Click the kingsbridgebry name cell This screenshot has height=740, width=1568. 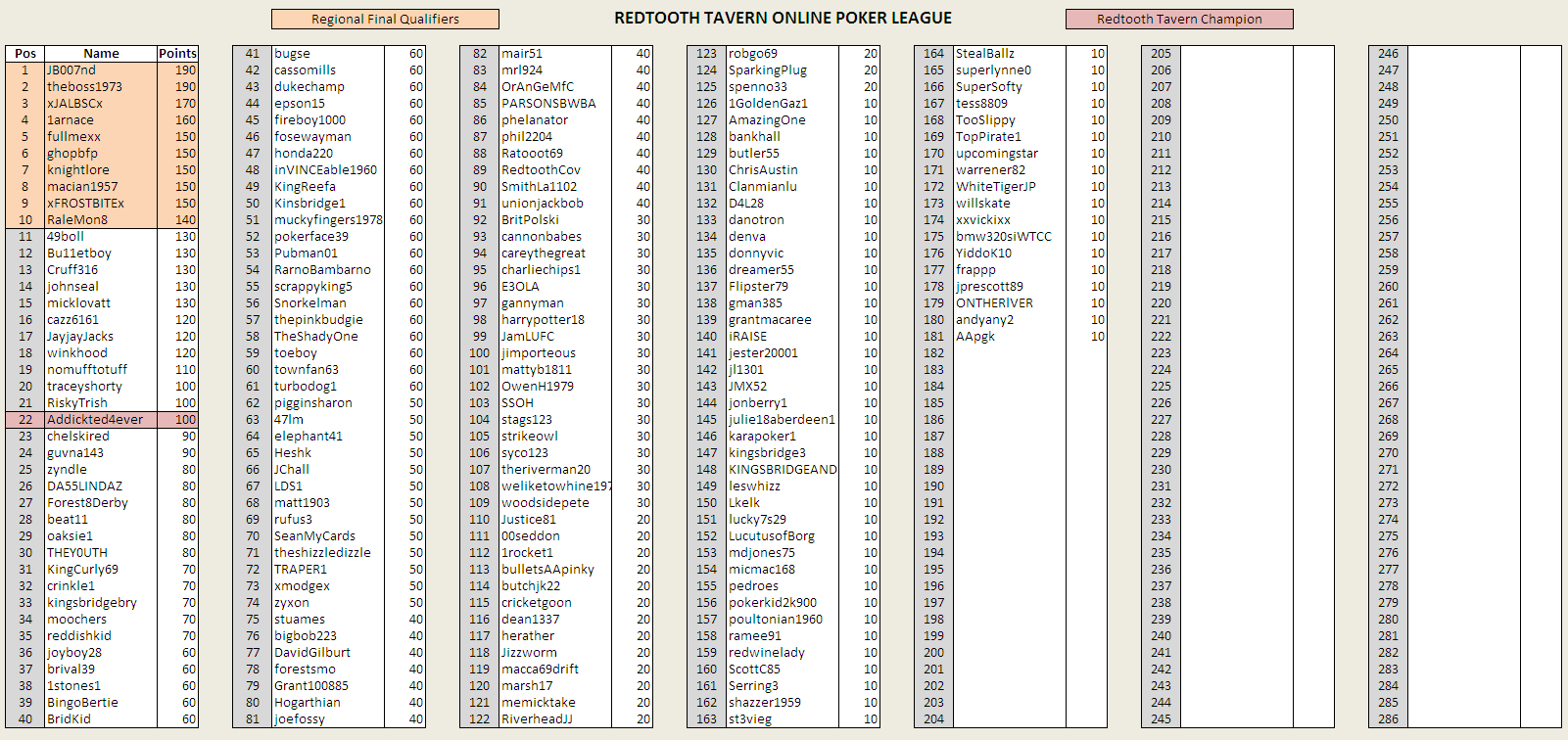click(101, 602)
